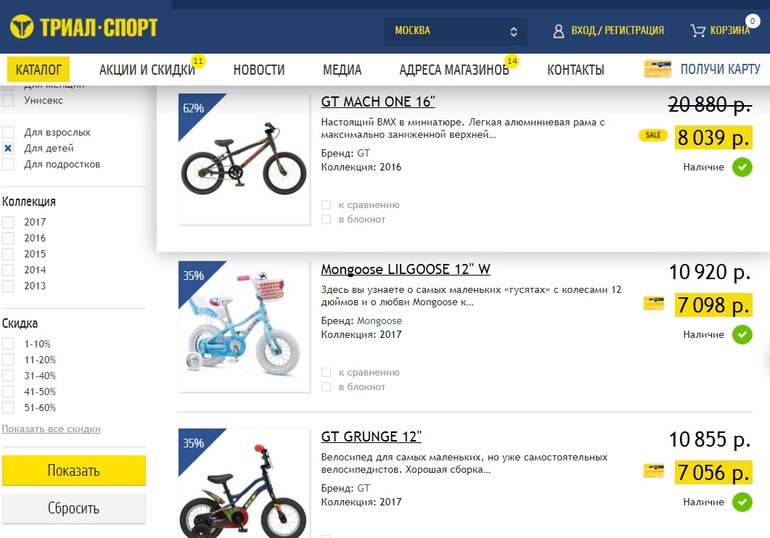Click the yellow Показать button

click(74, 470)
